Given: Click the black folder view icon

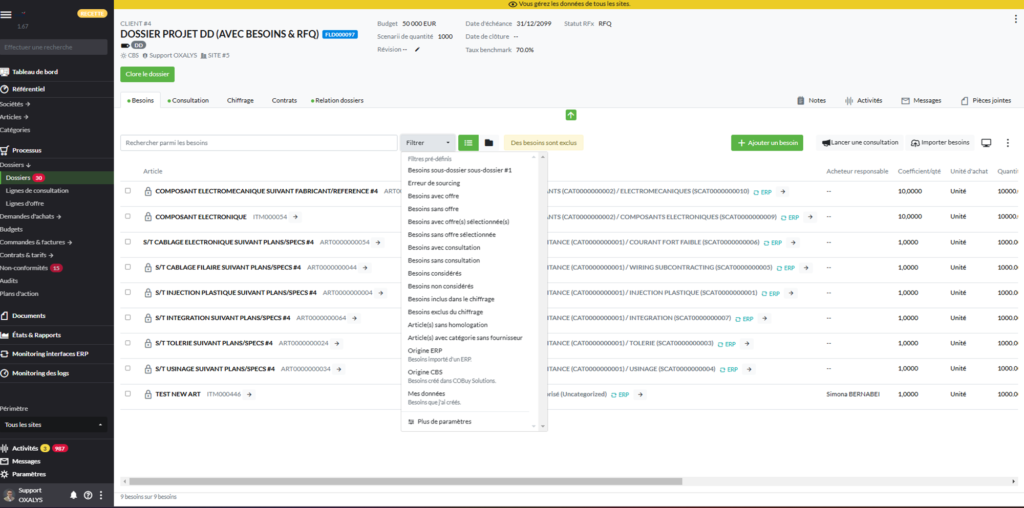Looking at the screenshot, I should point(489,143).
